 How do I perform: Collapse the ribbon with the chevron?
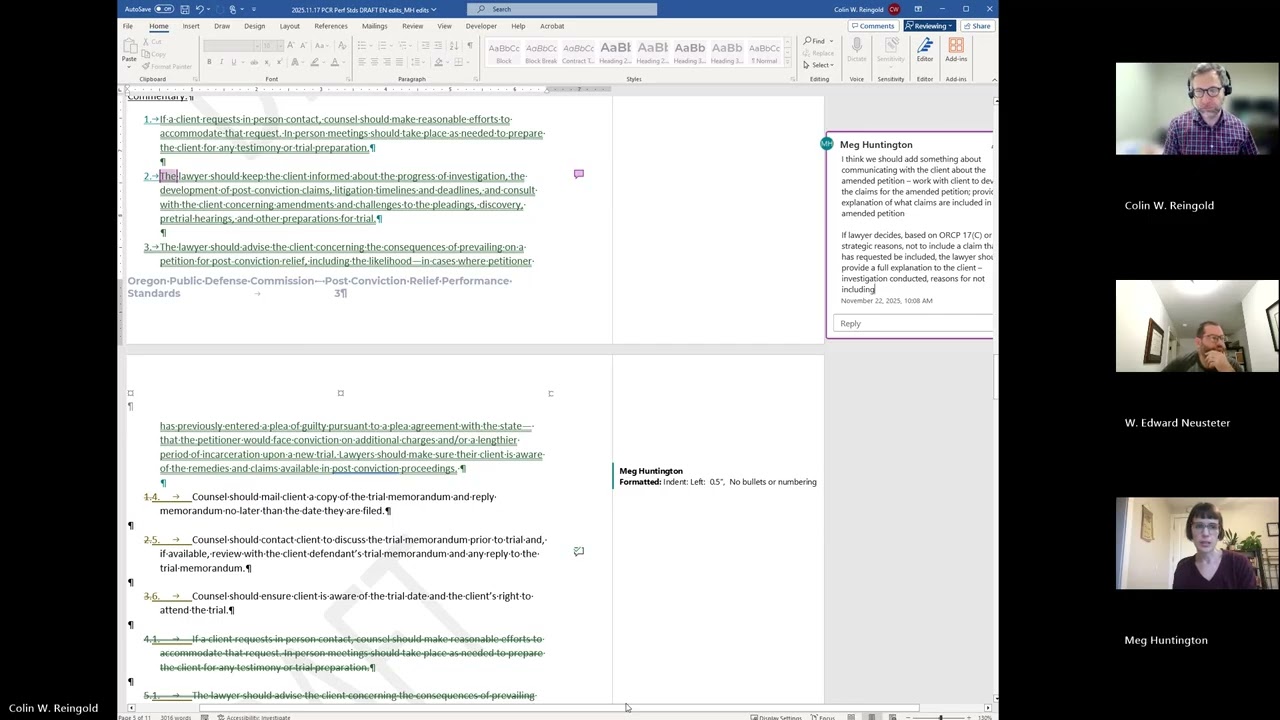click(x=993, y=79)
